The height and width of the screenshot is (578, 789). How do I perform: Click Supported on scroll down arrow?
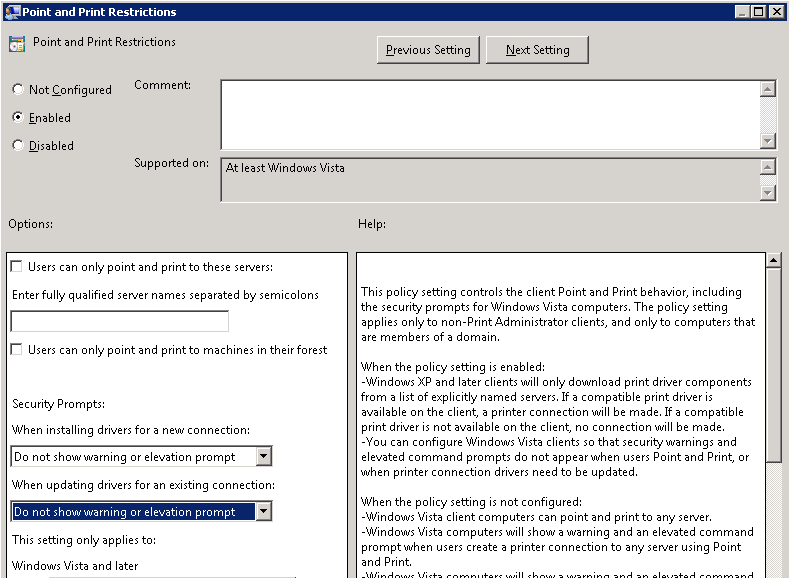pos(768,193)
